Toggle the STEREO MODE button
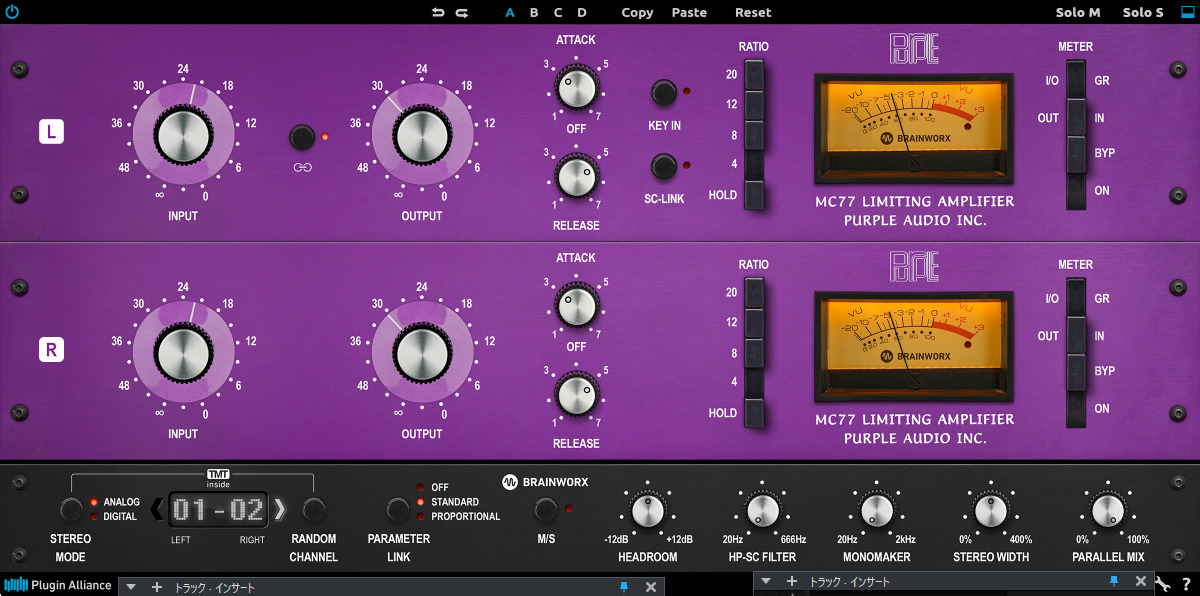 click(71, 509)
